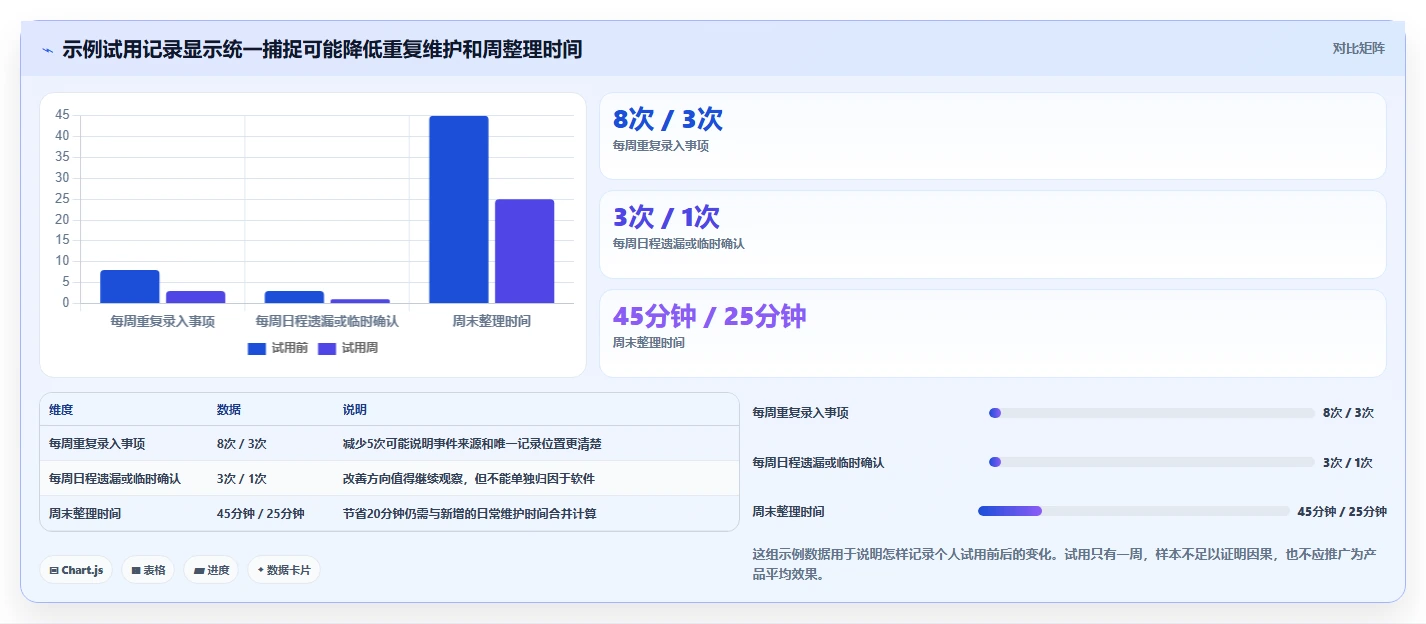1426x624 pixels.
Task: Click the 进度 tag chip
Action: pos(211,570)
